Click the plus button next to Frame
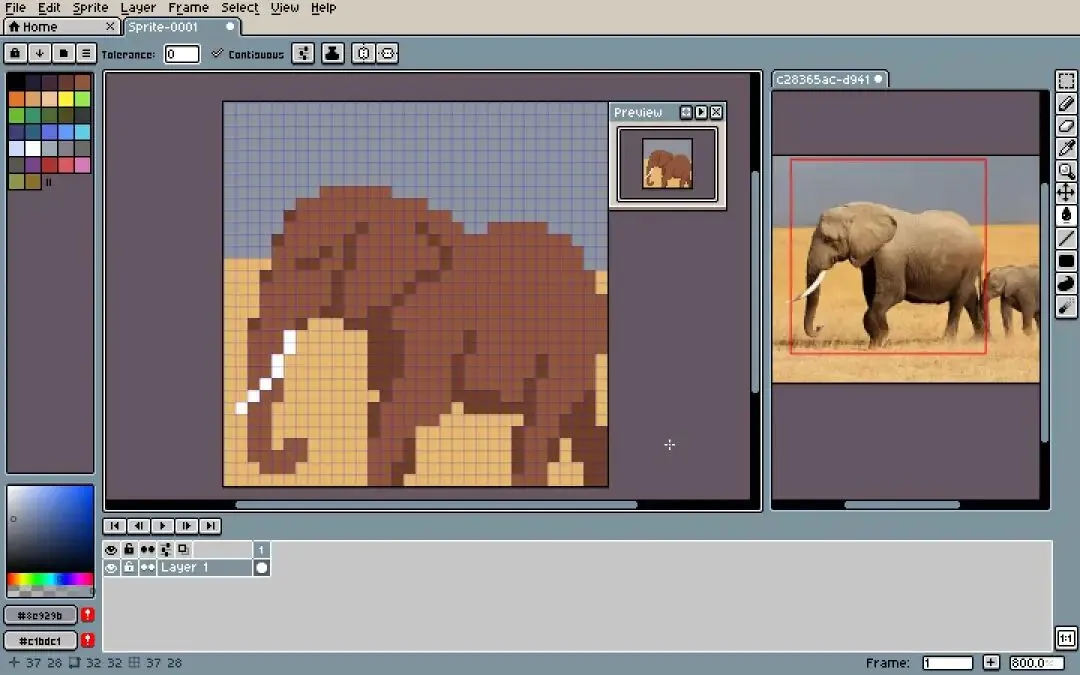Screen dimensions: 1080x675 [990, 663]
